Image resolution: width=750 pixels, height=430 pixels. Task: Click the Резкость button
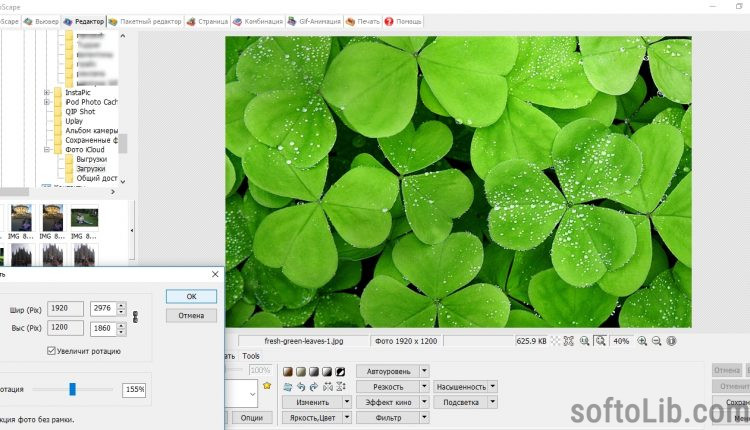coord(388,386)
